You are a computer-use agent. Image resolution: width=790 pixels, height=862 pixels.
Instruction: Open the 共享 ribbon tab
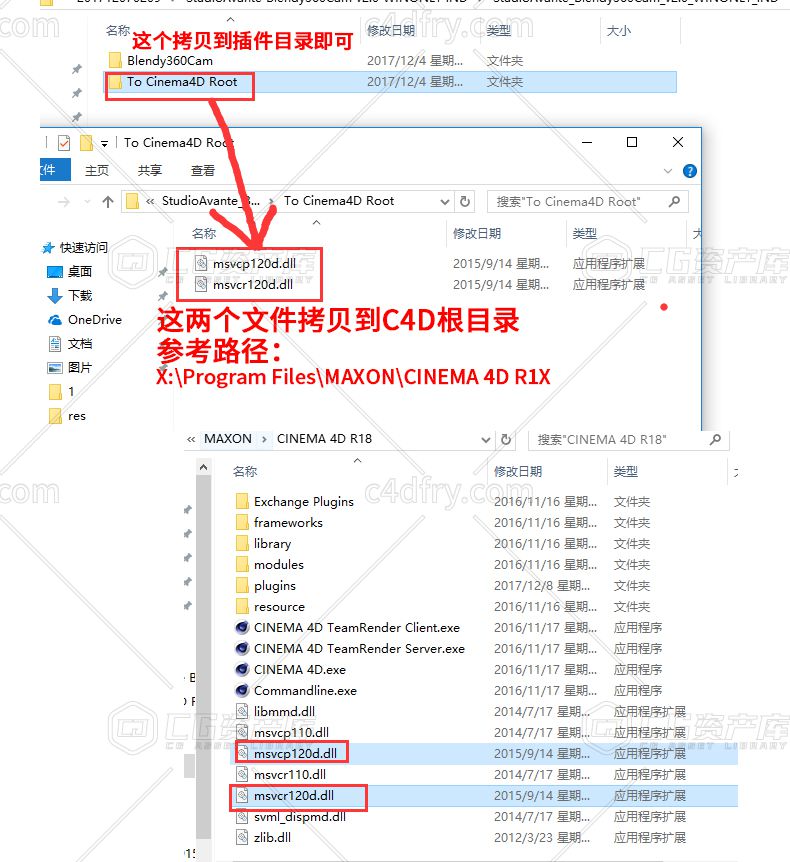150,170
